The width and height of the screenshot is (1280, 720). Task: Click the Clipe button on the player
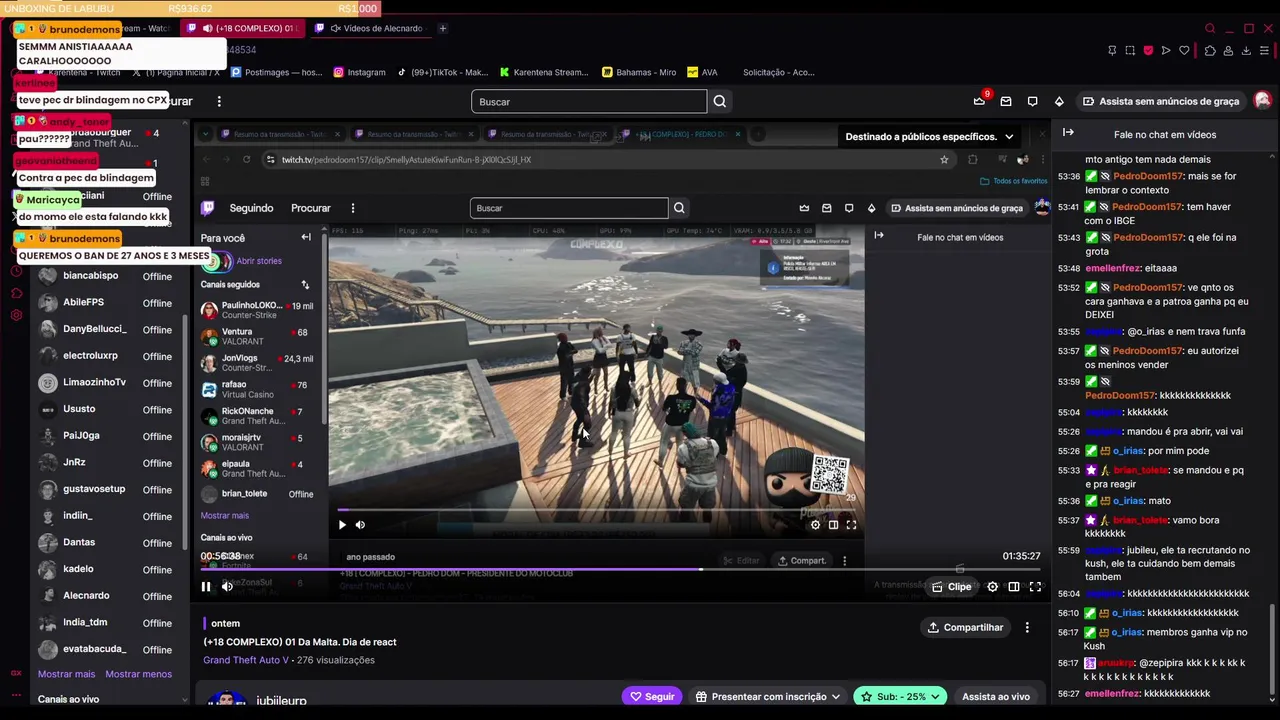[951, 587]
